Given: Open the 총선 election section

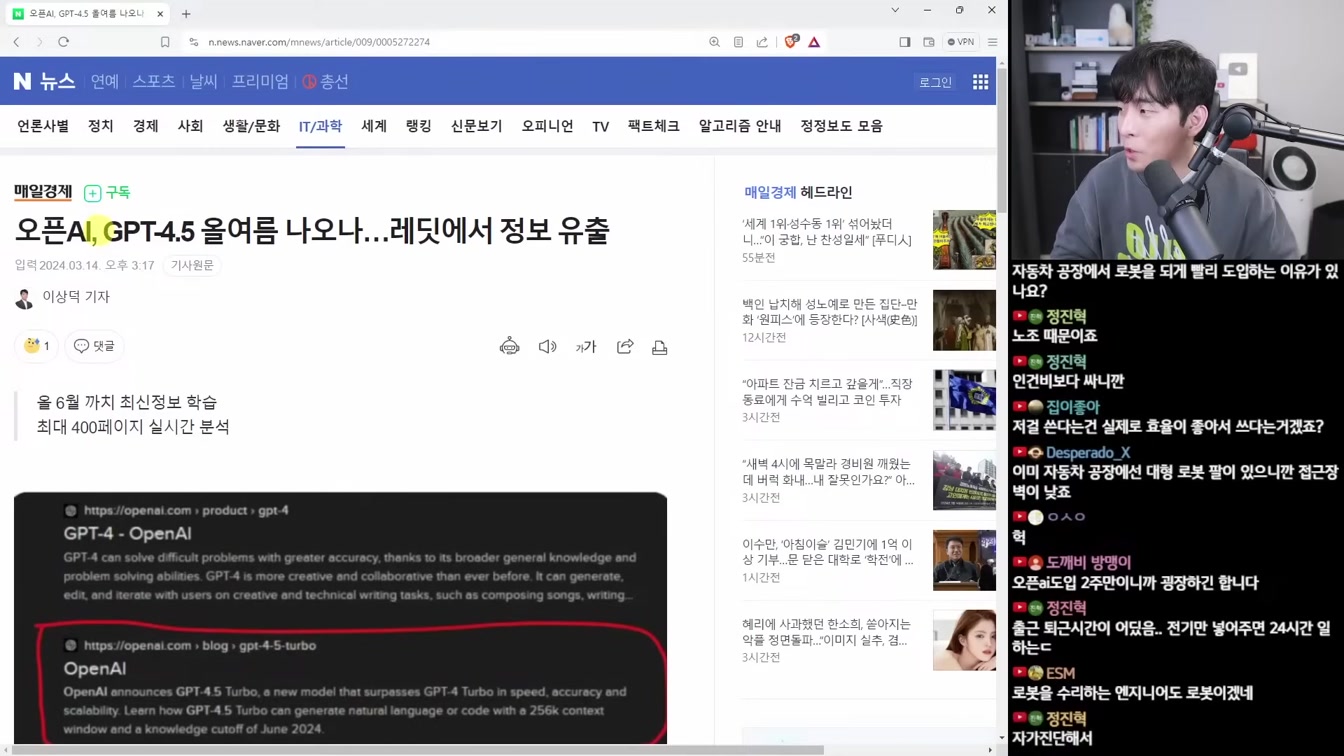Looking at the screenshot, I should click(326, 81).
